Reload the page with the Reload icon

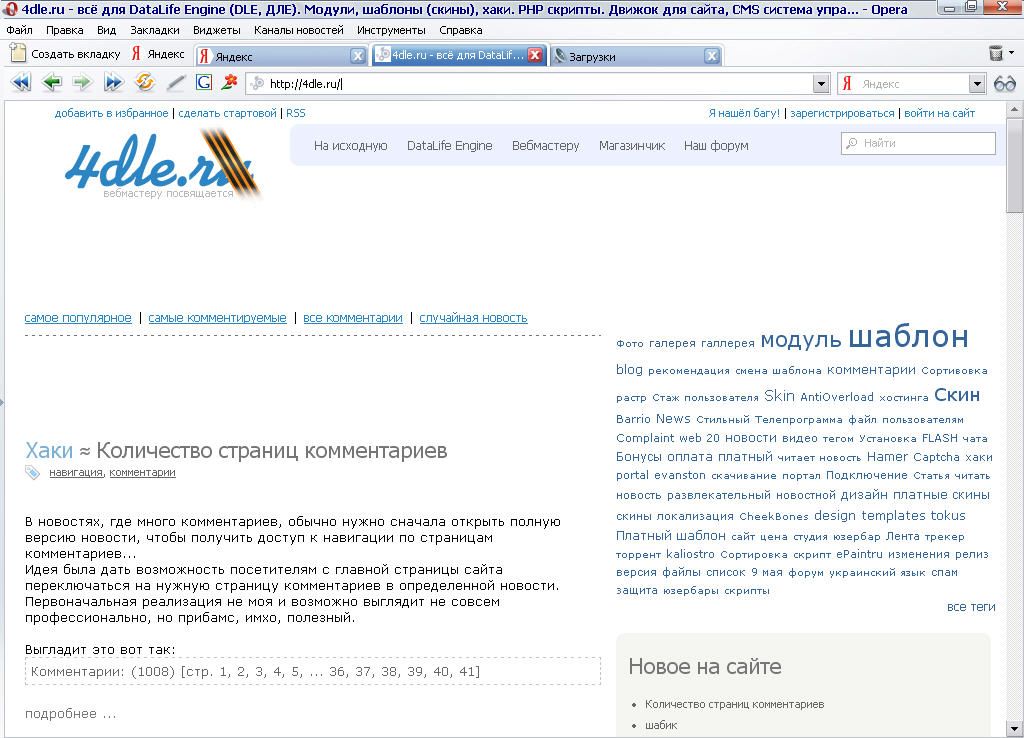click(144, 83)
